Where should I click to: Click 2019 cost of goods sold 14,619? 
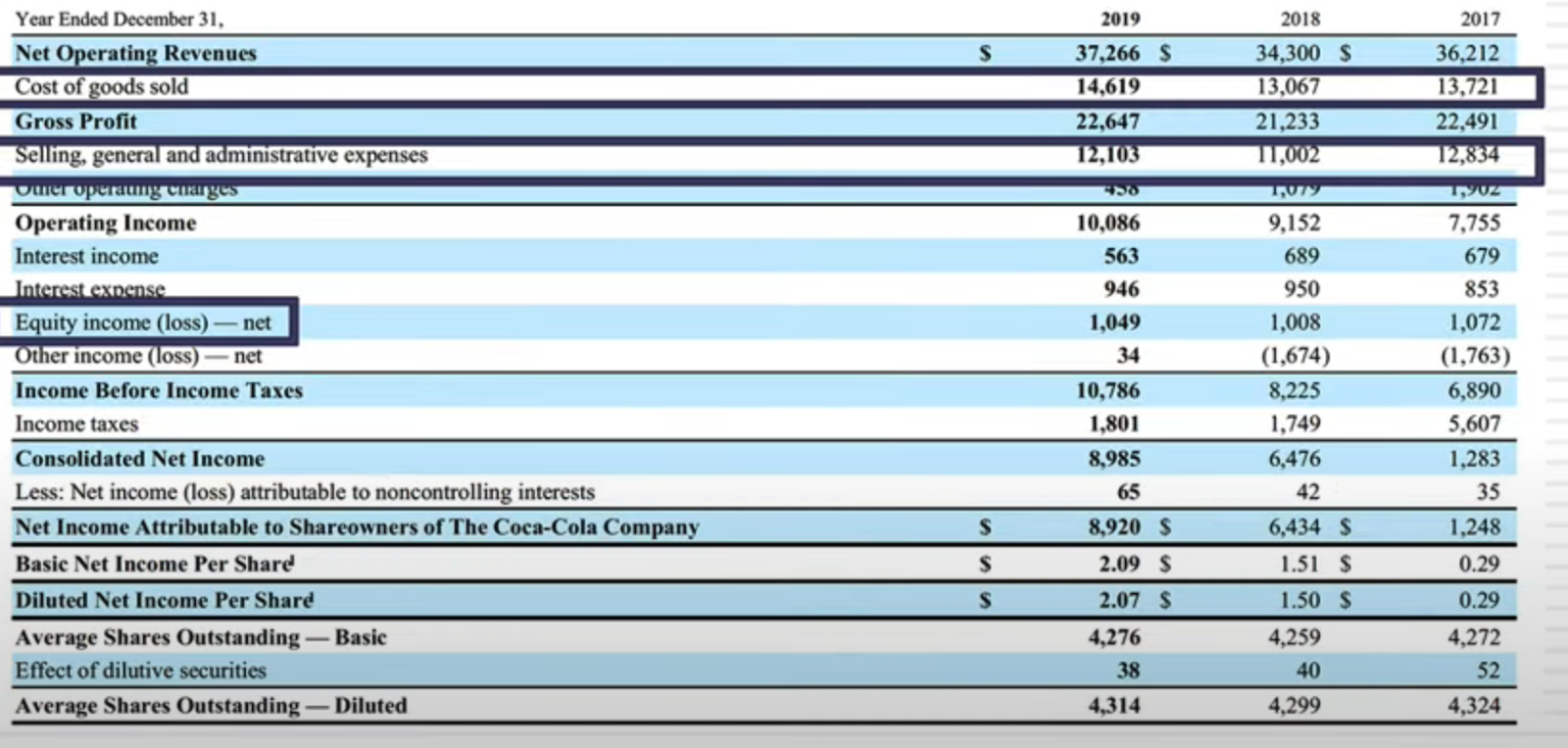[1107, 86]
